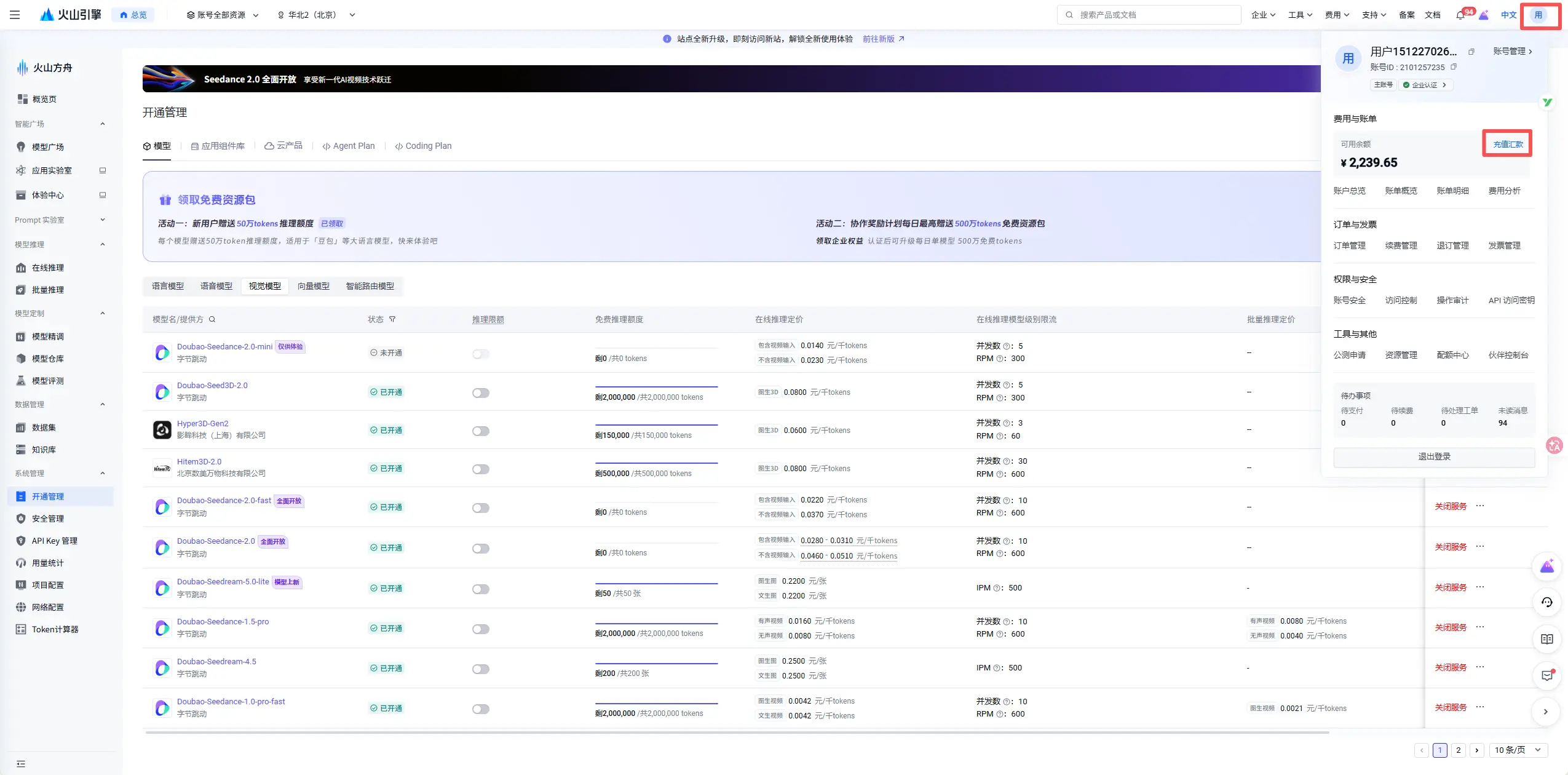
Task: Toggle the switch for Doubao-Seedance-1.5-pro
Action: pyautogui.click(x=481, y=629)
